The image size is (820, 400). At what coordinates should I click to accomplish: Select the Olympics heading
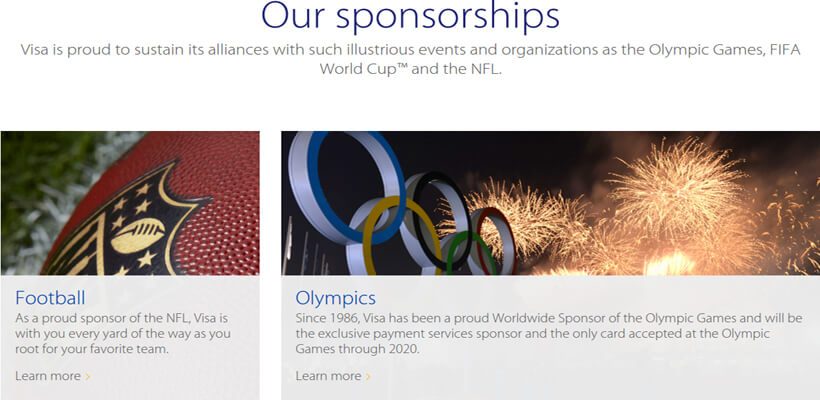pyautogui.click(x=335, y=298)
